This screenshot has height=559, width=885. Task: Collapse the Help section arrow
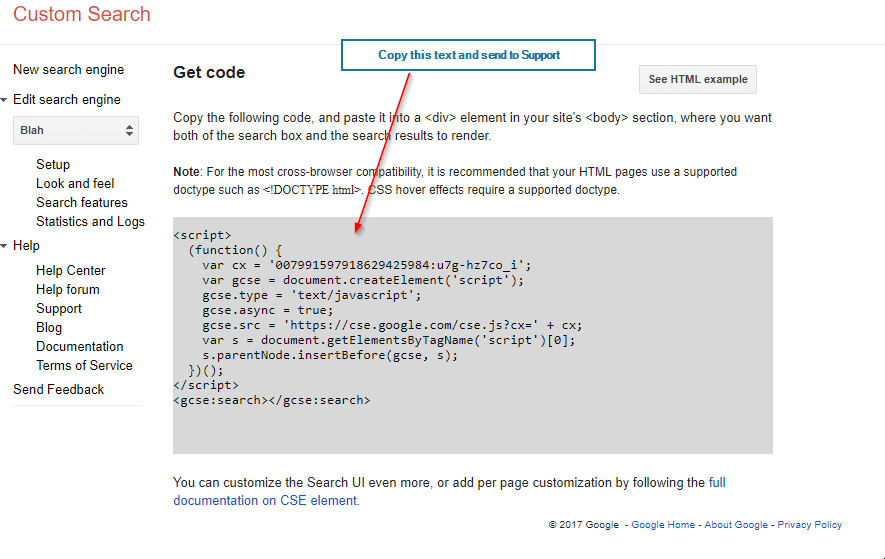point(4,246)
